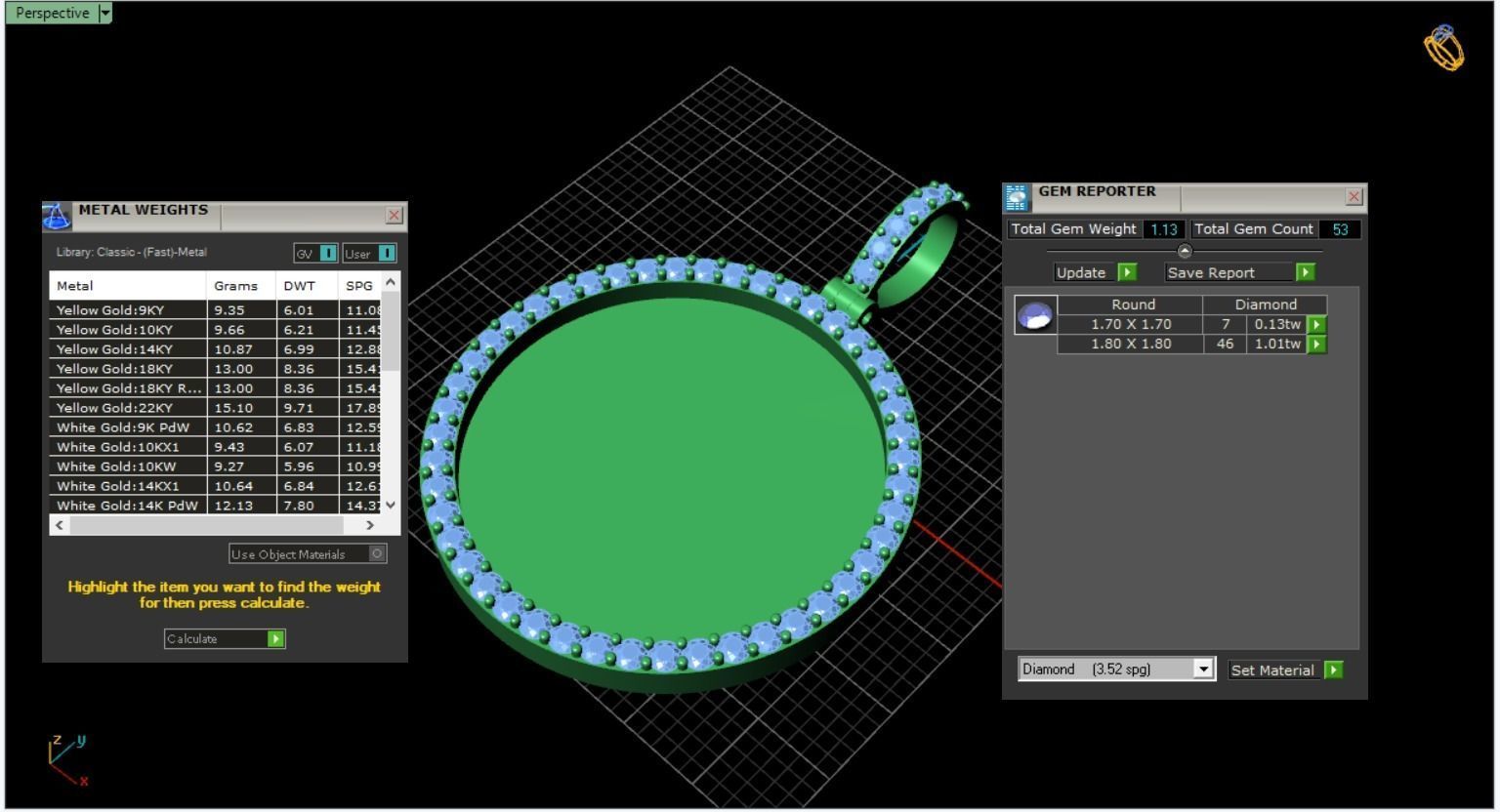Viewport: 1500px width, 812px height.
Task: Select the Yellow Gold:9KY row
Action: tap(216, 309)
